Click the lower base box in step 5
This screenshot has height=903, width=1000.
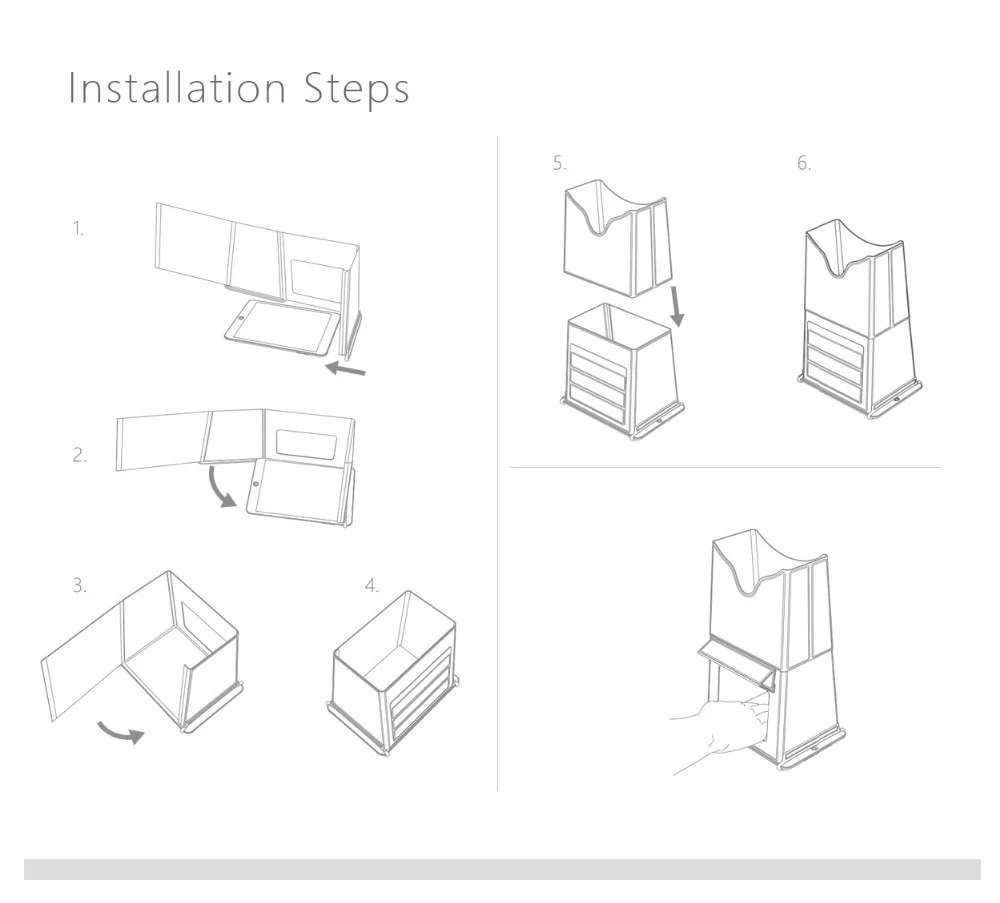623,372
